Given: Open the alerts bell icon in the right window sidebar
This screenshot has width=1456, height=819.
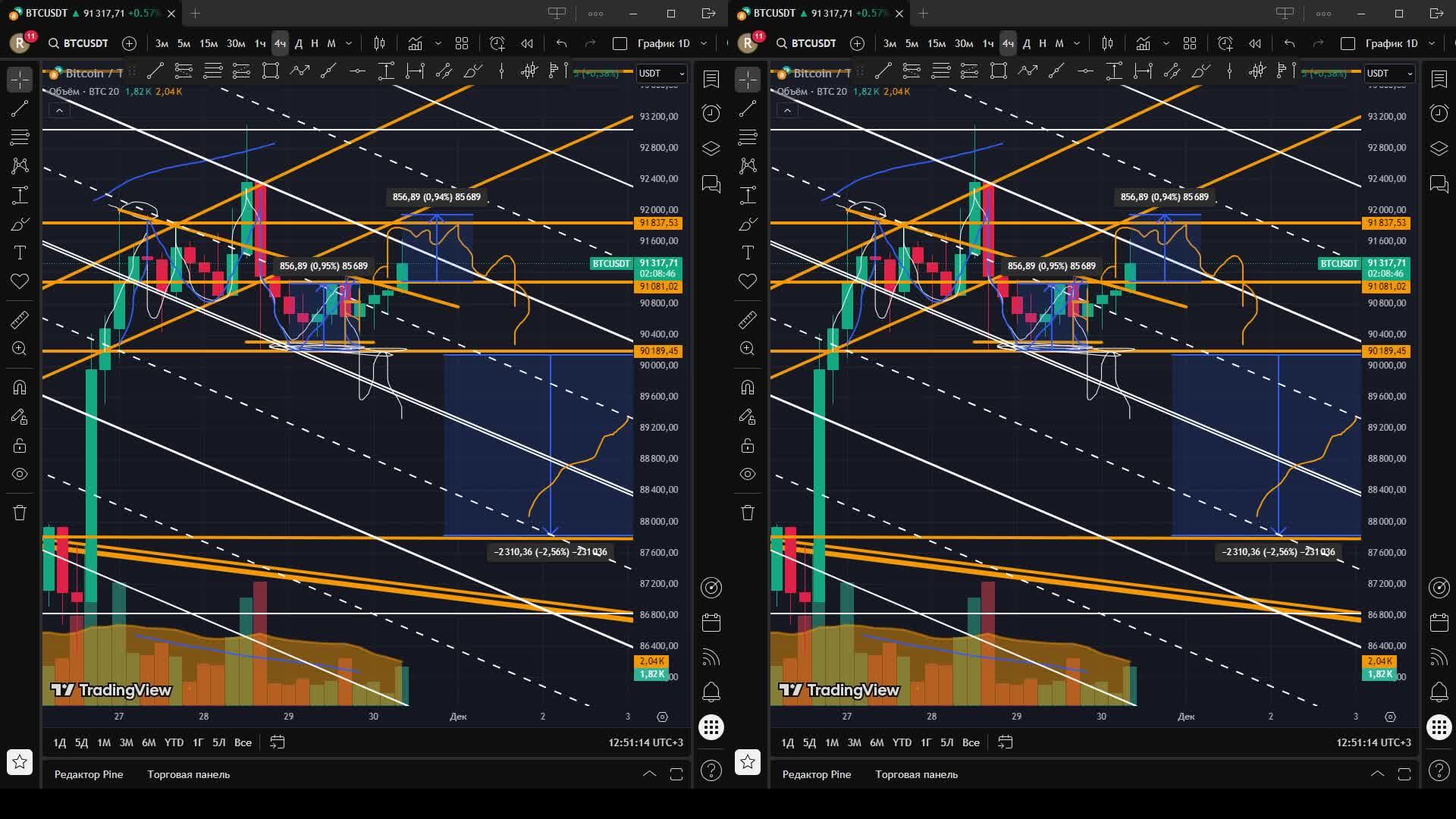Looking at the screenshot, I should (x=1439, y=692).
